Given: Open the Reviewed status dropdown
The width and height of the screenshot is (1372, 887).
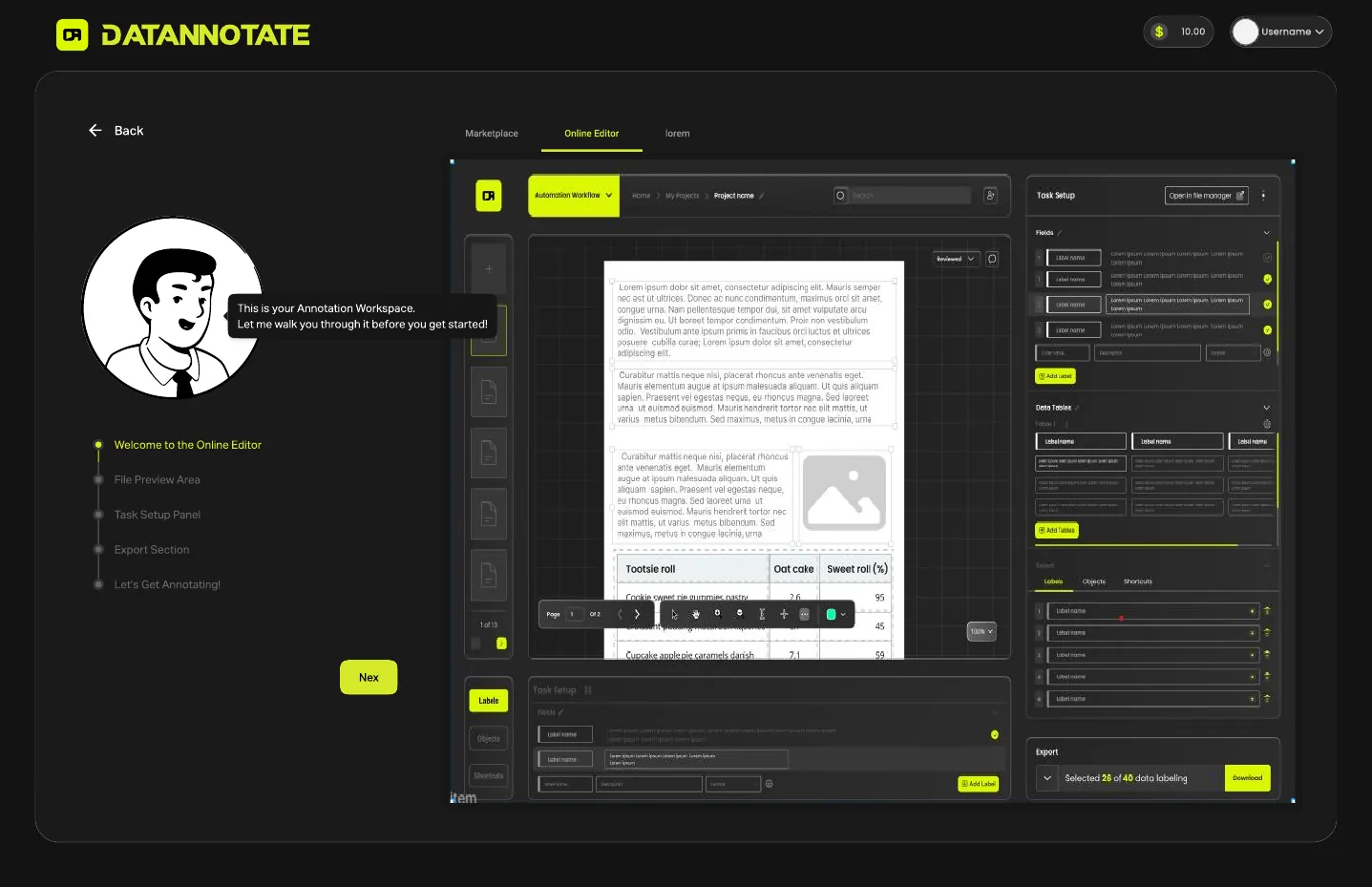Looking at the screenshot, I should click(956, 259).
